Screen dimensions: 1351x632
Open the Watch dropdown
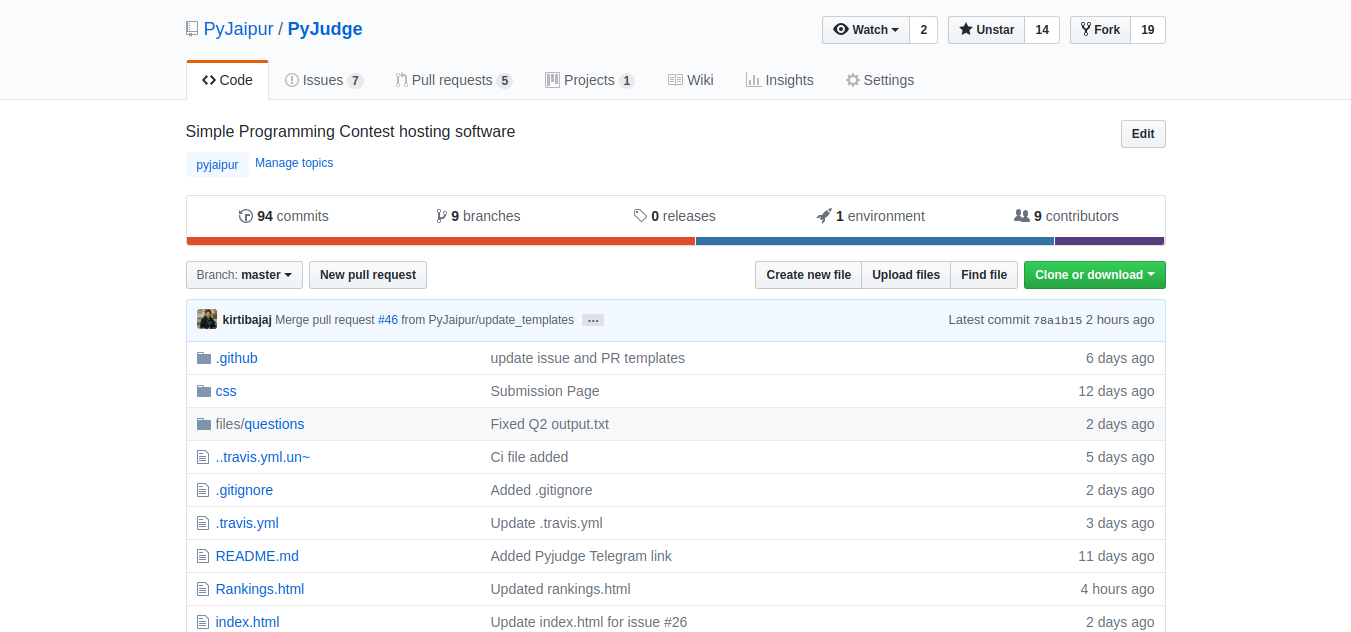pyautogui.click(x=866, y=30)
